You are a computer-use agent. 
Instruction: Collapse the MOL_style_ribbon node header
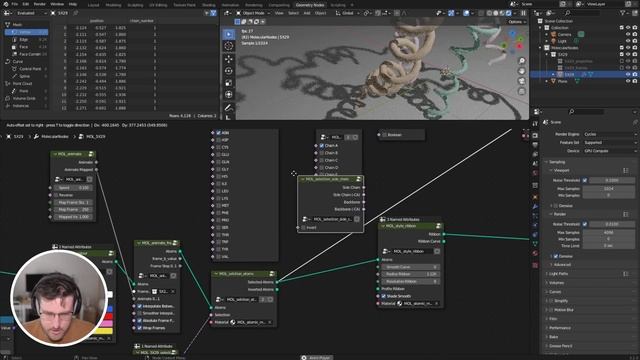point(383,226)
